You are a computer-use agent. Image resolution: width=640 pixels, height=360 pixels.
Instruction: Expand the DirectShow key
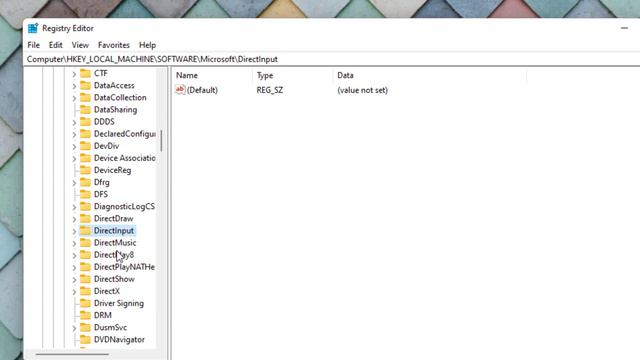(x=74, y=280)
